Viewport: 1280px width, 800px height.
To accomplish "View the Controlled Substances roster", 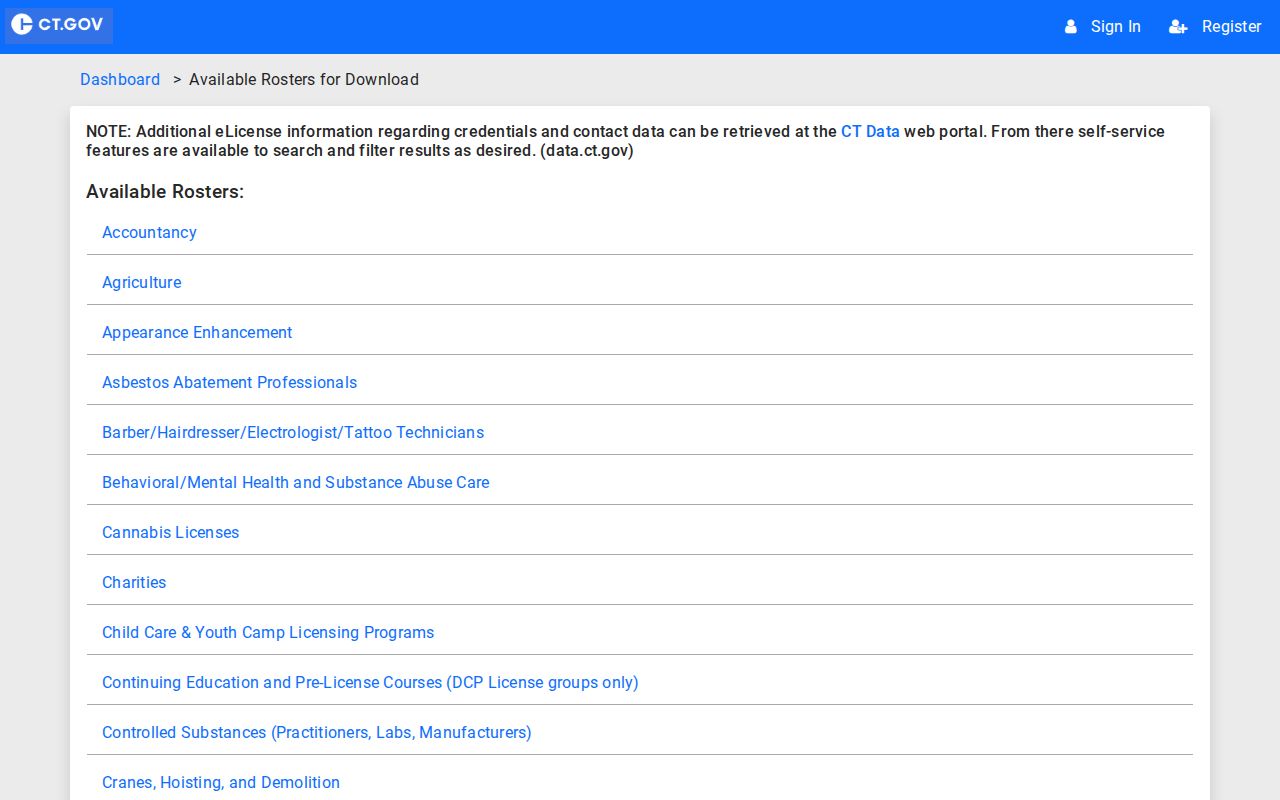I will [x=317, y=732].
